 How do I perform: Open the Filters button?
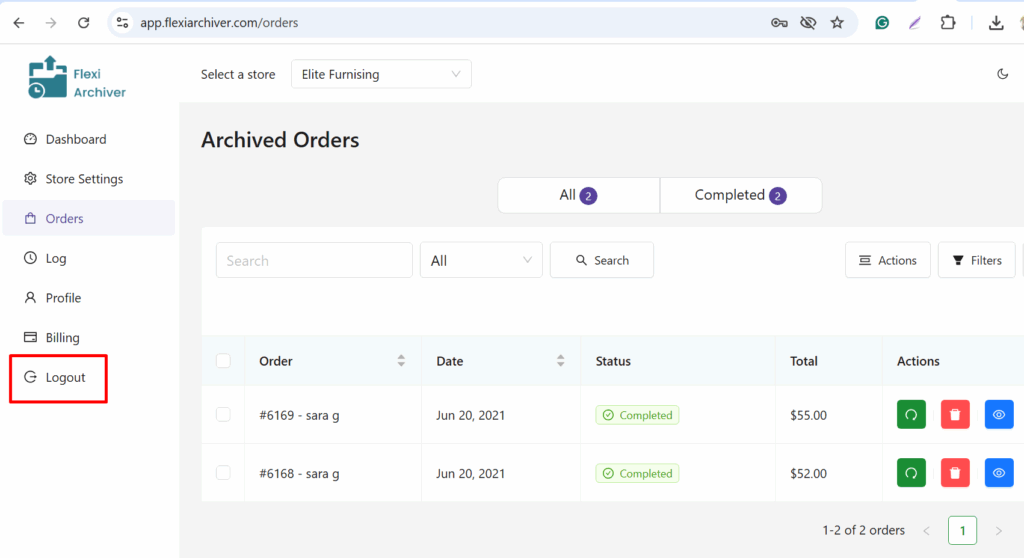coord(976,260)
